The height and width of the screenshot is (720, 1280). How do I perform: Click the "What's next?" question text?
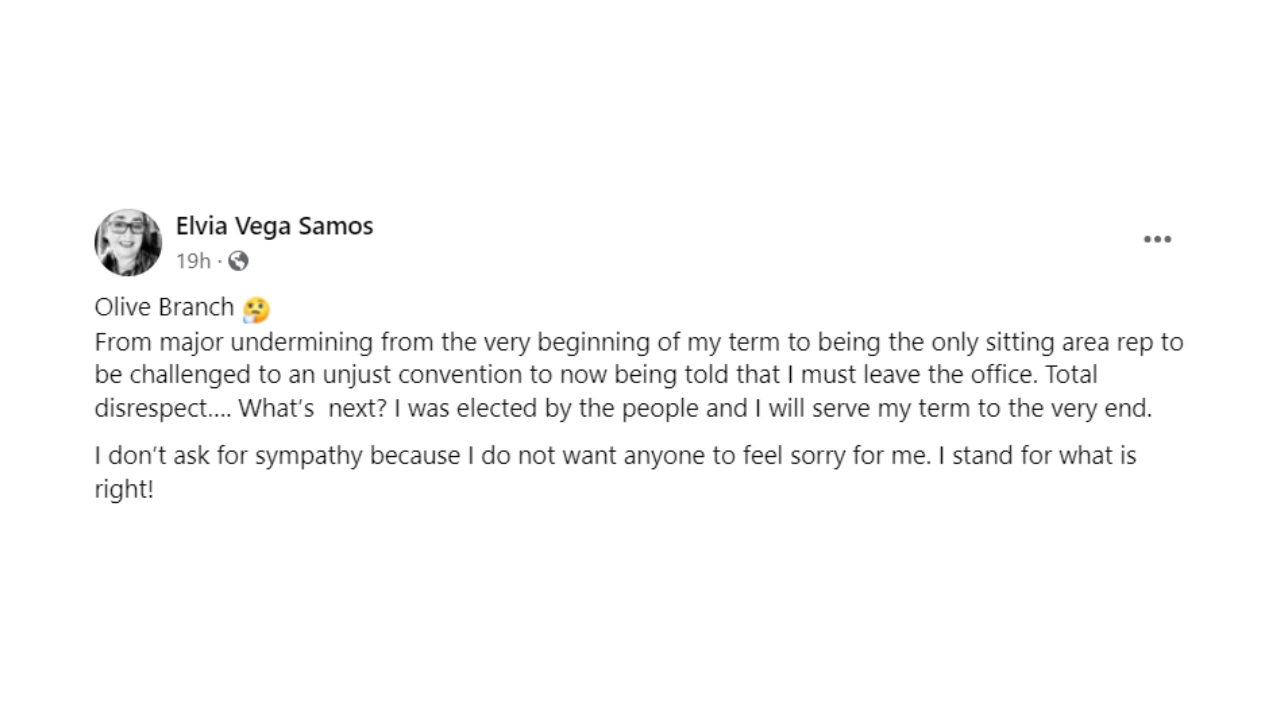point(313,408)
